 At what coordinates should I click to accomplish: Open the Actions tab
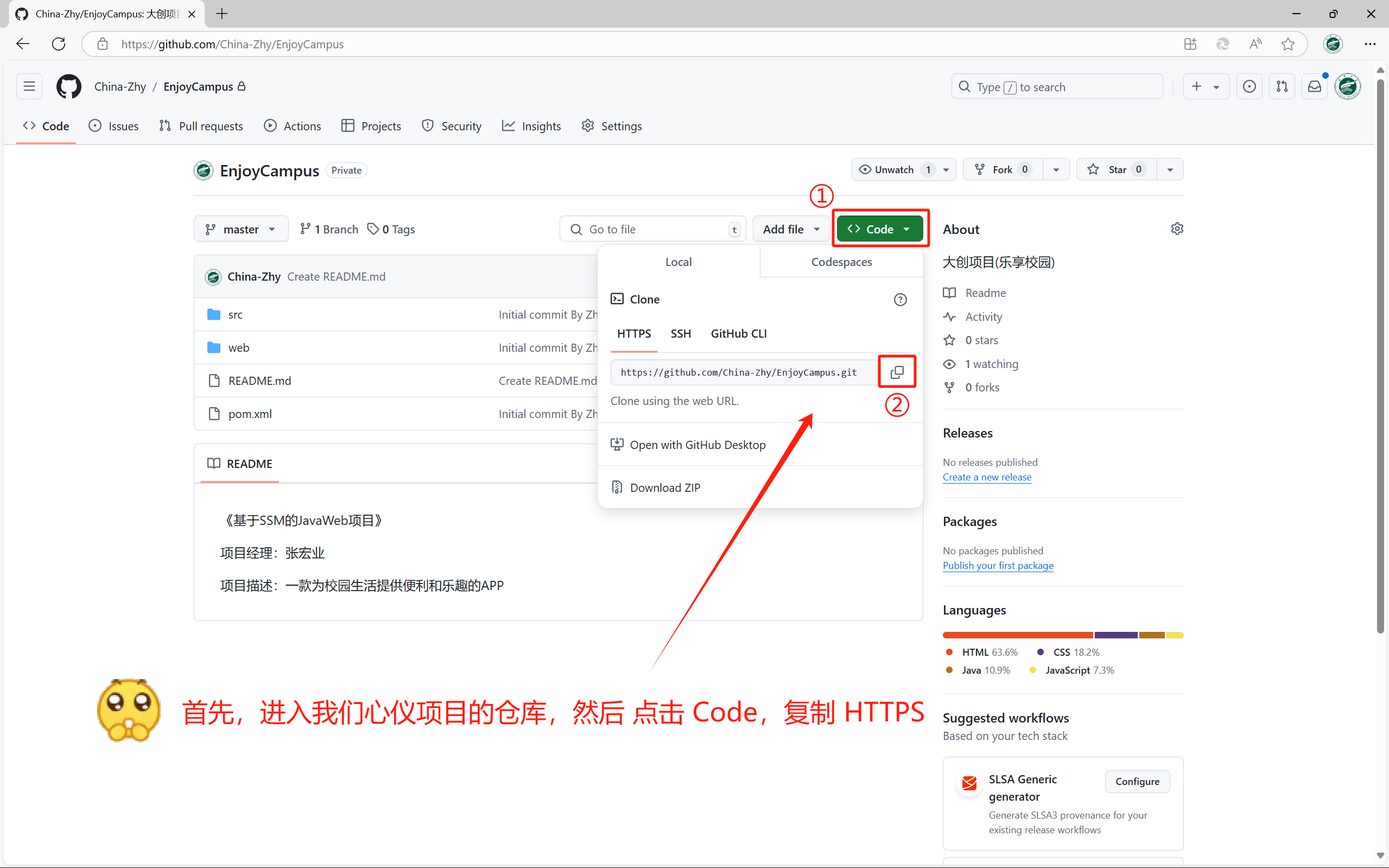tap(292, 126)
